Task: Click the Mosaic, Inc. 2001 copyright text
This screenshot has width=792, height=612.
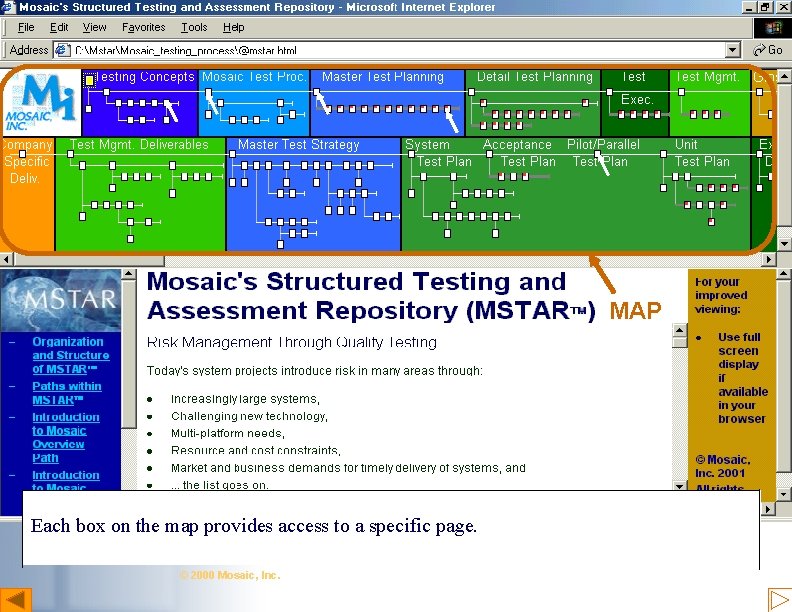Action: (x=723, y=466)
